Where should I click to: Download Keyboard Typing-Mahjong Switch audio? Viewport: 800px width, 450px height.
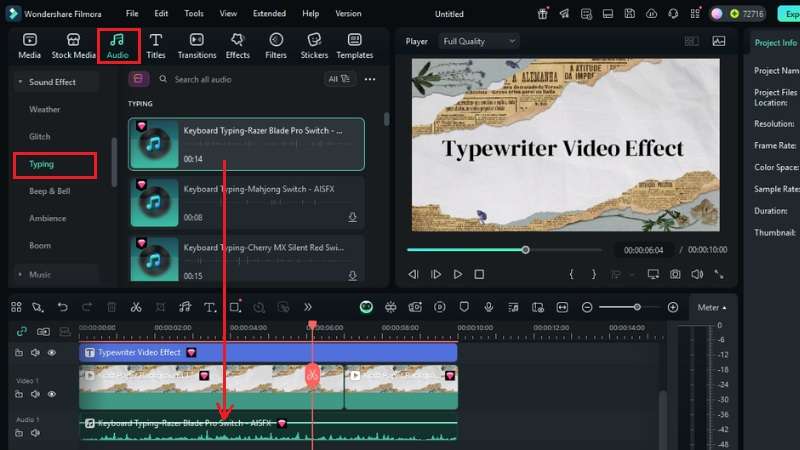(x=352, y=217)
